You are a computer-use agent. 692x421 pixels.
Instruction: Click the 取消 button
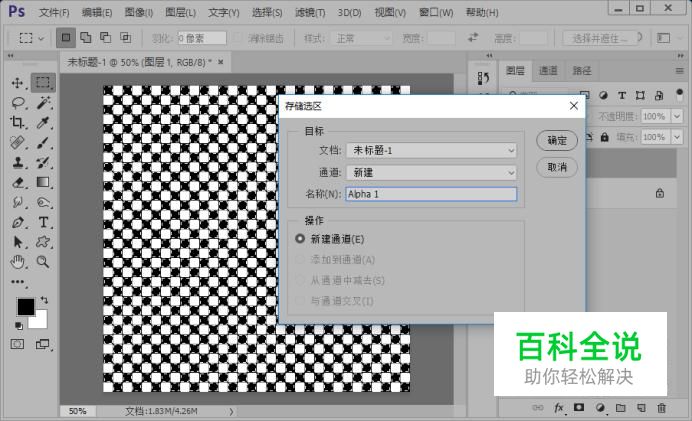click(557, 167)
